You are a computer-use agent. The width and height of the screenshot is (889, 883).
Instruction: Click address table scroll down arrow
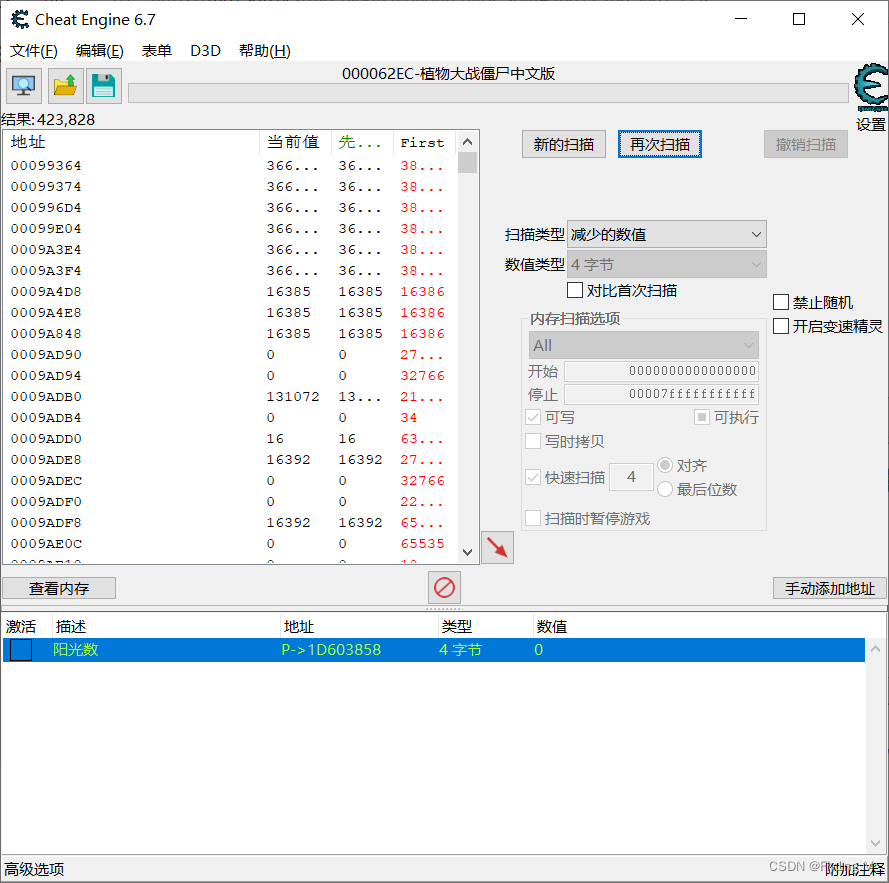(x=875, y=843)
